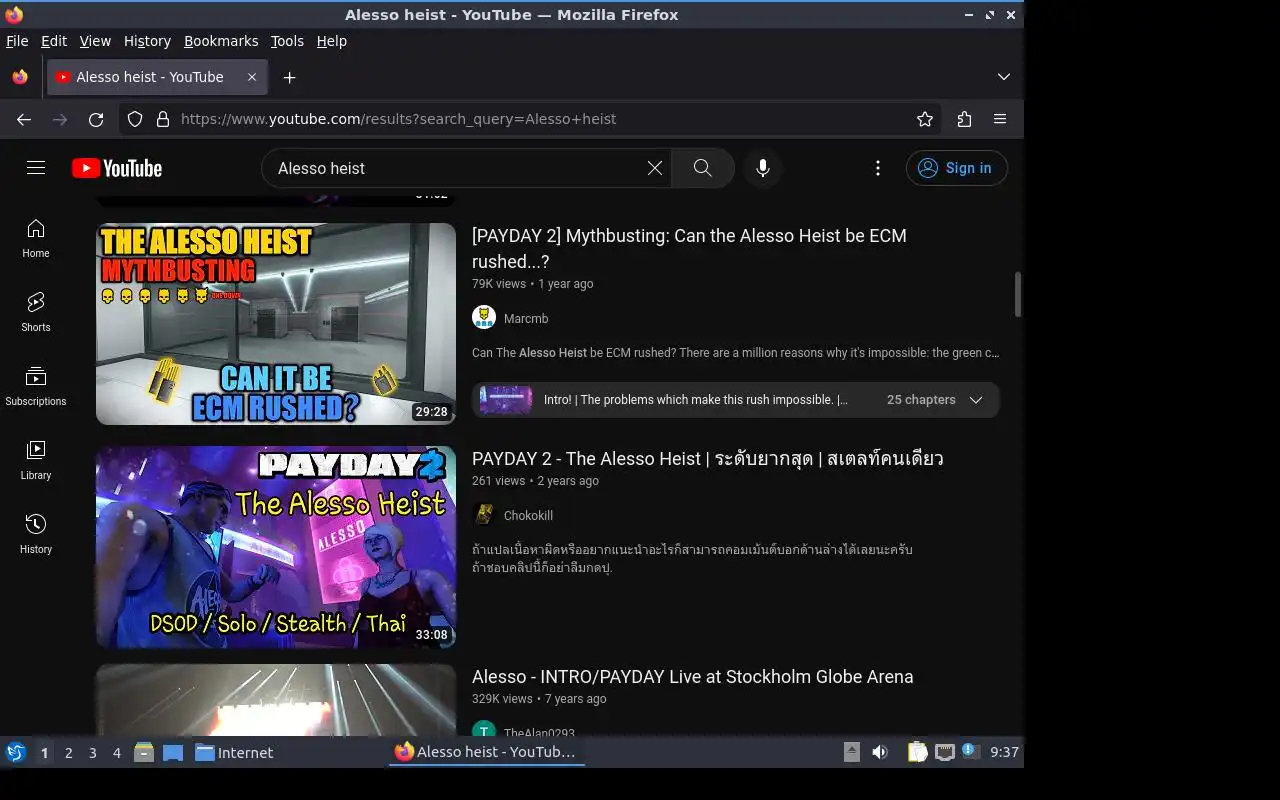Open Alesso INTRO/PAYDAY Live Stockholm title

click(693, 677)
